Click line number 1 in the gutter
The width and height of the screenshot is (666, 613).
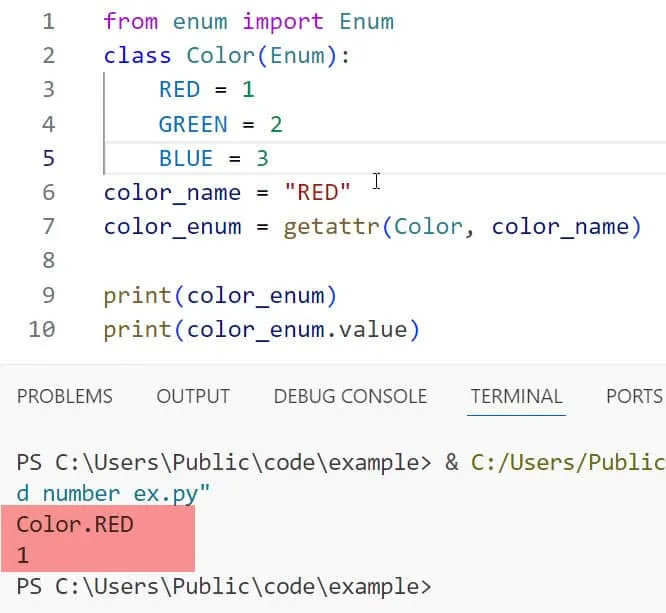coord(48,21)
